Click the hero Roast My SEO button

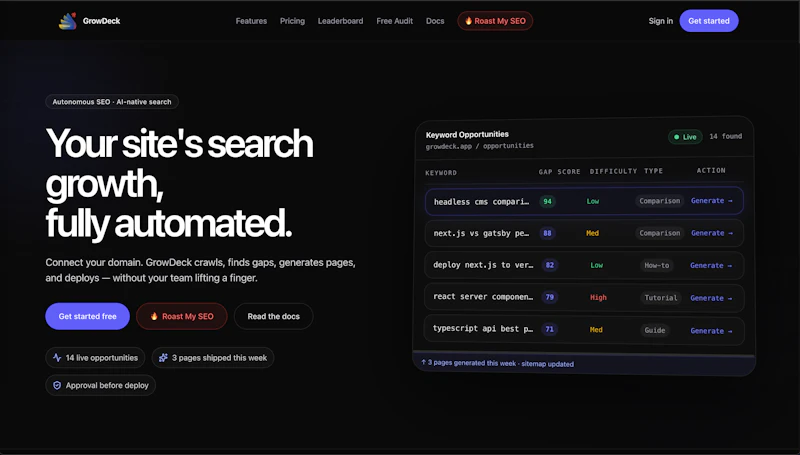182,316
